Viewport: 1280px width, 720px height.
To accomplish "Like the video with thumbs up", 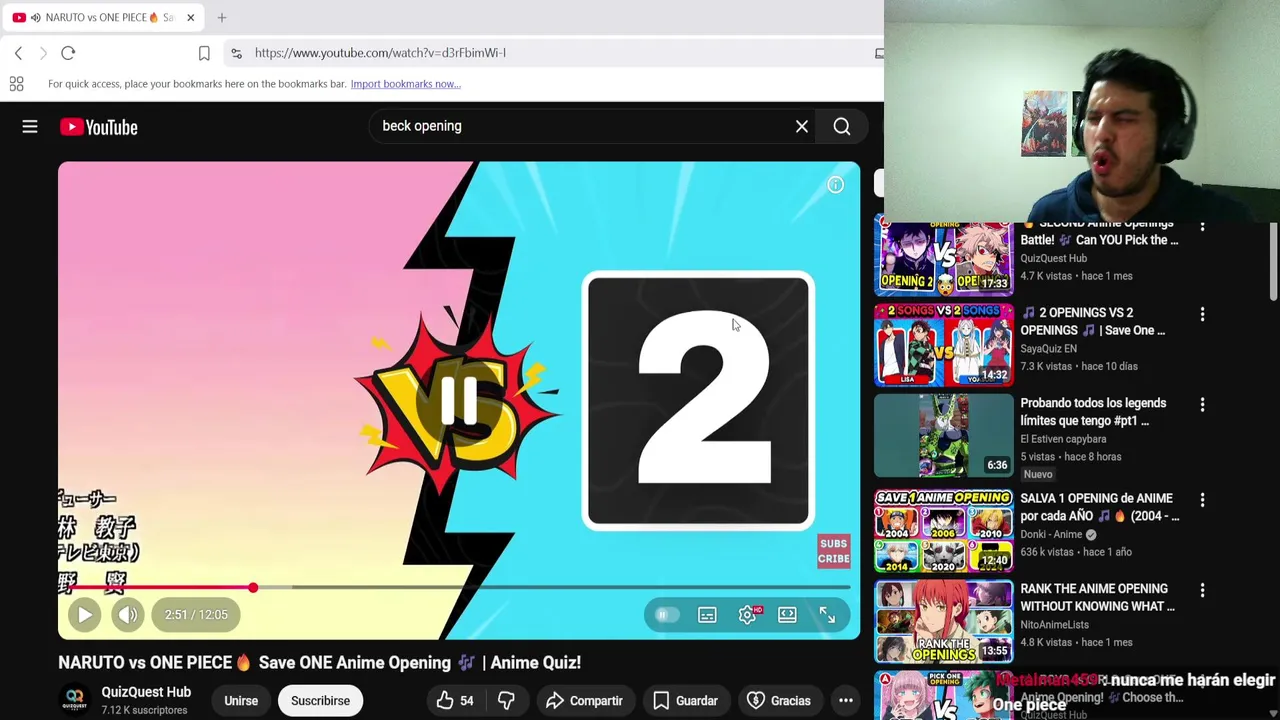I will [x=454, y=701].
